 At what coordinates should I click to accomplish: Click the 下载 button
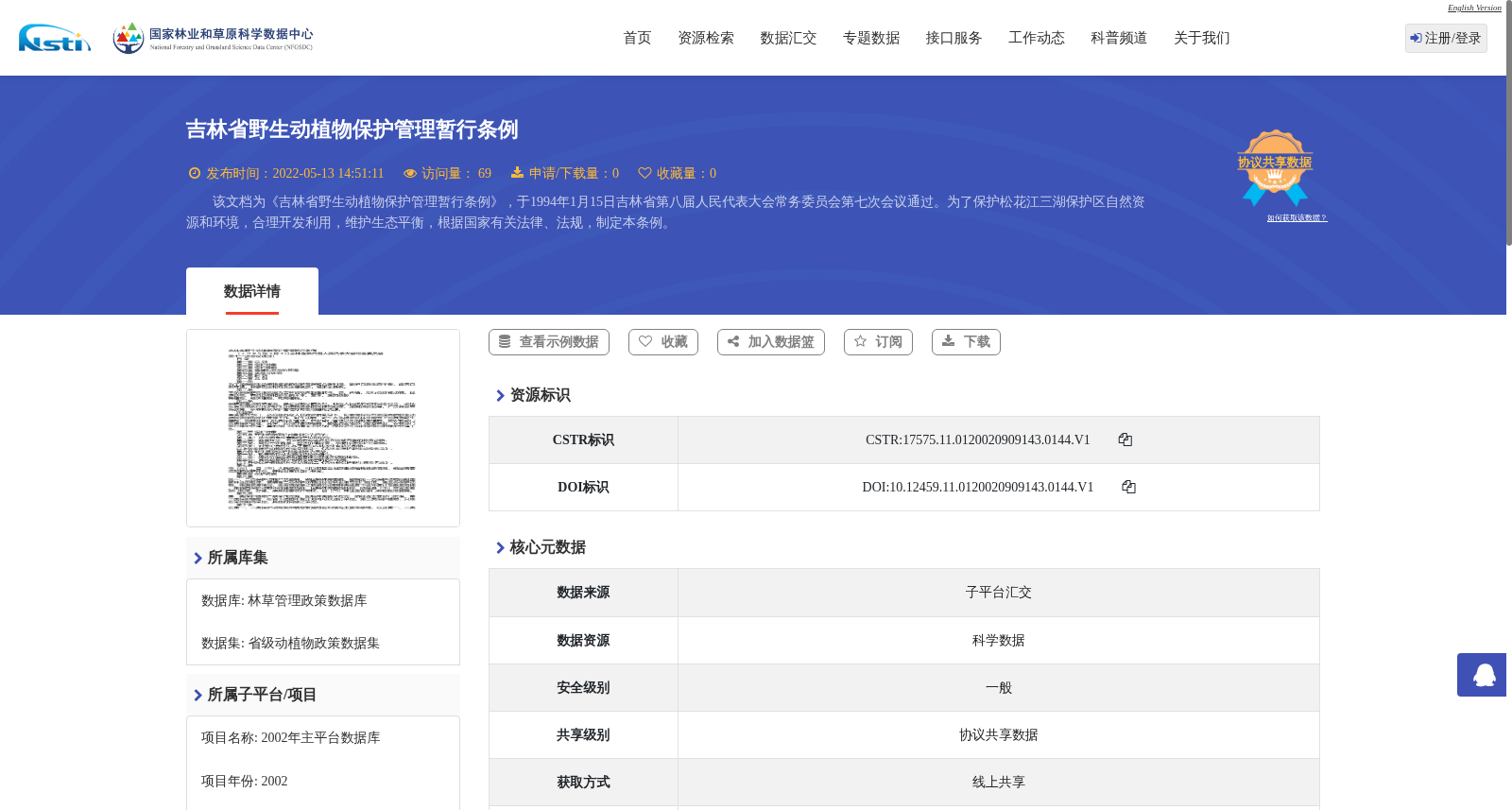click(x=966, y=342)
